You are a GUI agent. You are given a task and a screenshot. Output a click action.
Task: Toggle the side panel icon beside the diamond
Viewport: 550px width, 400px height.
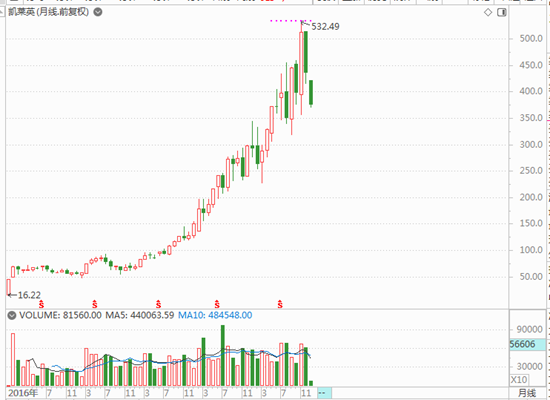502,13
